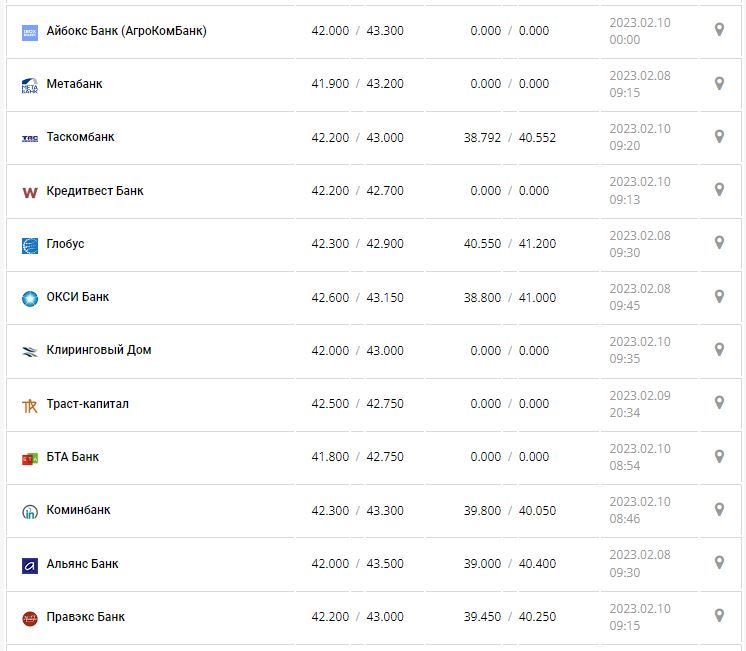Click the БТА Банк logo icon
This screenshot has width=746, height=651.
click(x=30, y=458)
